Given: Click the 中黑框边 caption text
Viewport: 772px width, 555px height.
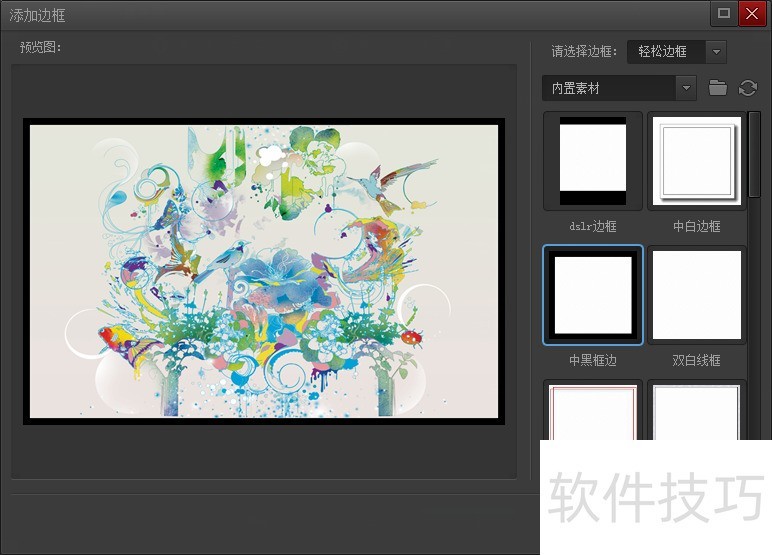Looking at the screenshot, I should click(x=592, y=360).
